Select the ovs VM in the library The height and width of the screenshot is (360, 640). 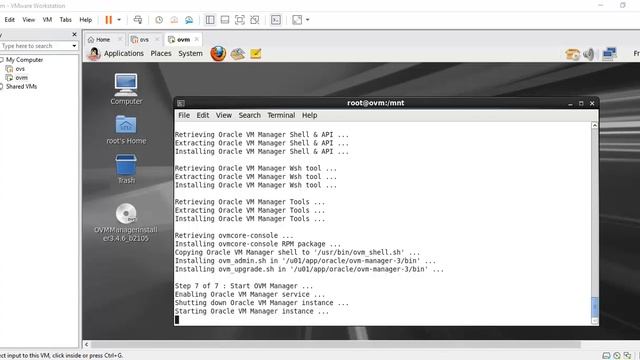point(20,69)
